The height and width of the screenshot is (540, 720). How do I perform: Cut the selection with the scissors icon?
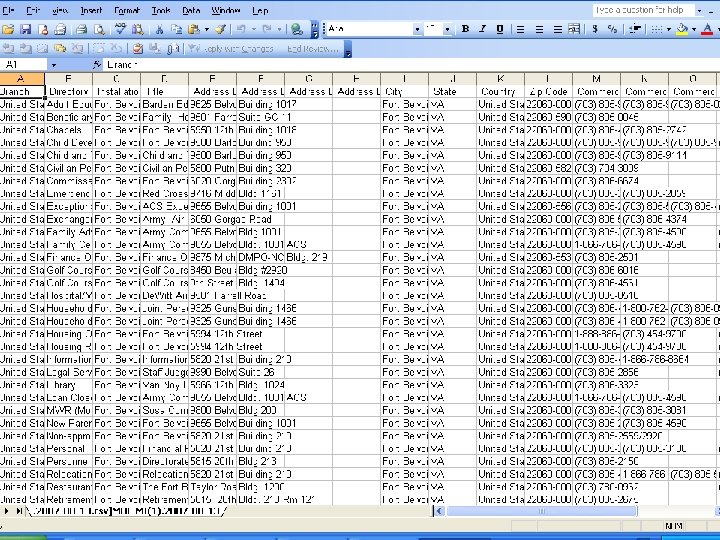pyautogui.click(x=159, y=30)
